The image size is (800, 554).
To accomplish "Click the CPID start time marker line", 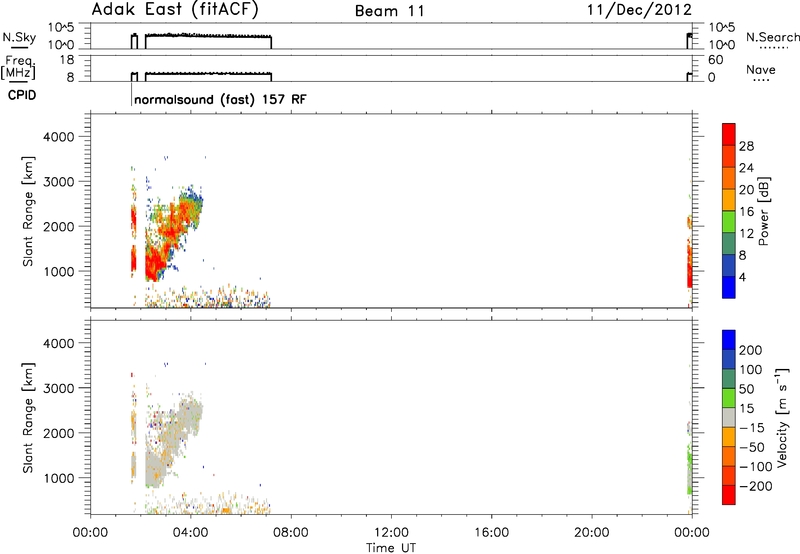I will [x=132, y=94].
